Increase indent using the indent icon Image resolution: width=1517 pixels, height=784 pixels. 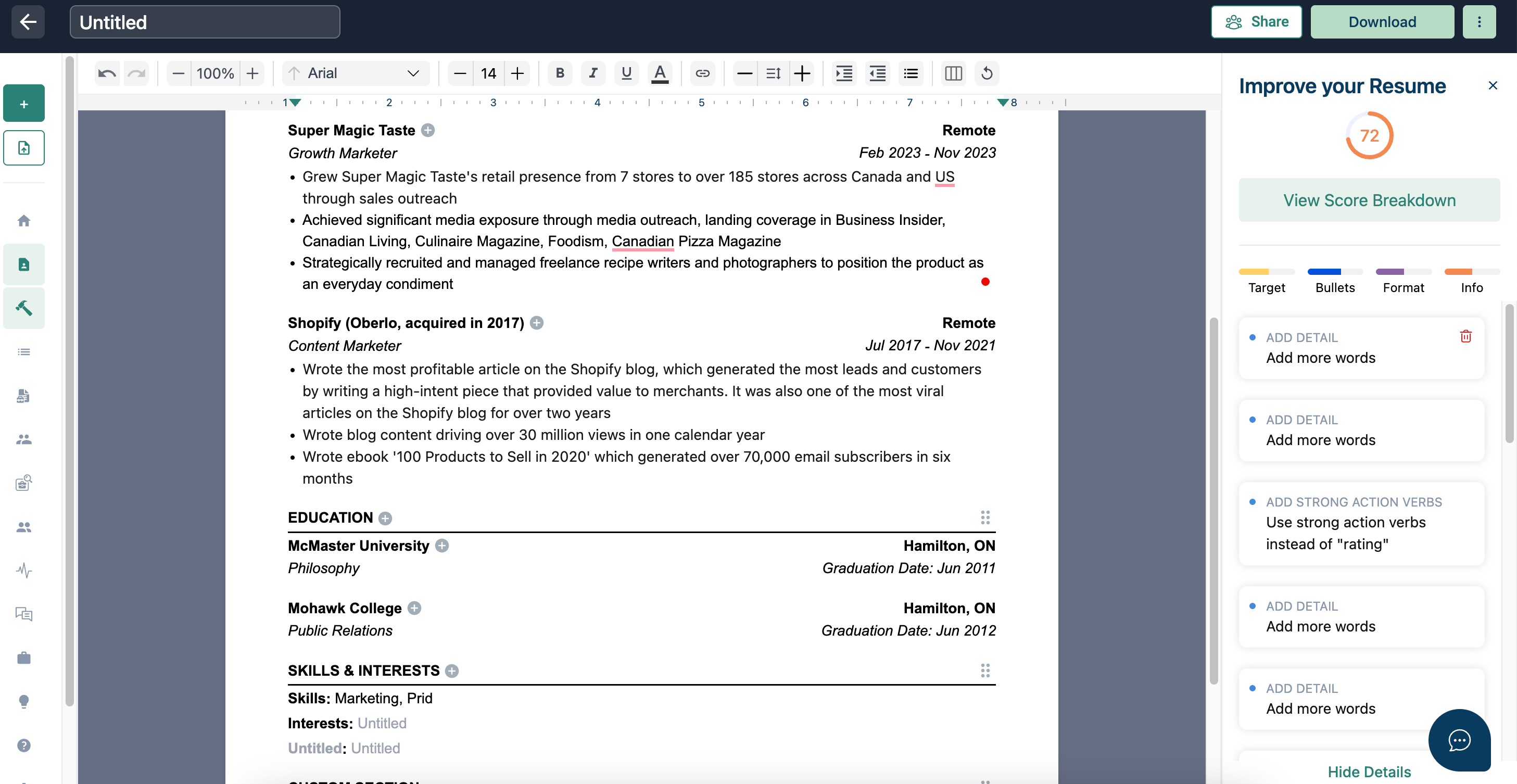pos(843,73)
